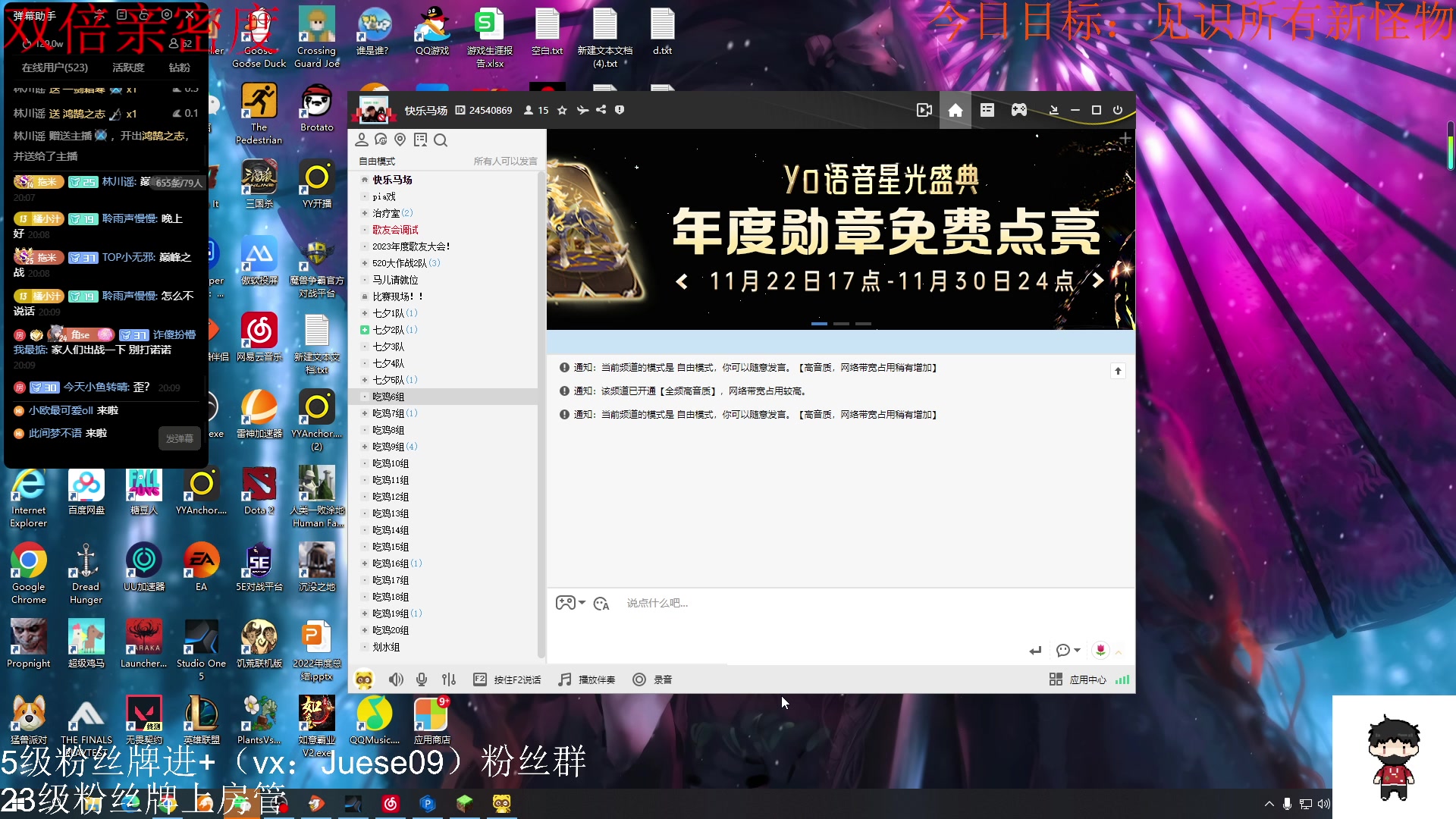Send message with the enter arrow icon

click(x=1035, y=651)
